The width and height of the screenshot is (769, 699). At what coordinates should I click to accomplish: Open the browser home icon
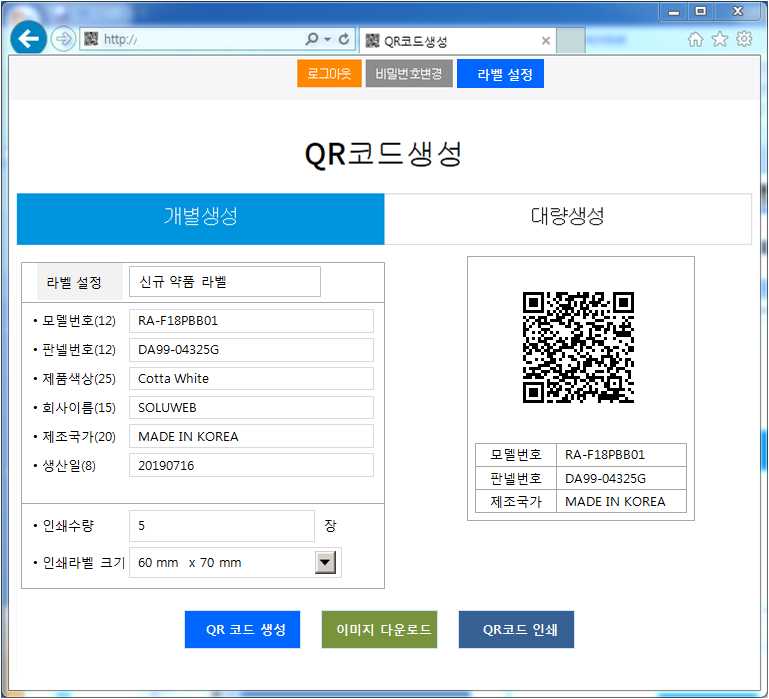695,39
